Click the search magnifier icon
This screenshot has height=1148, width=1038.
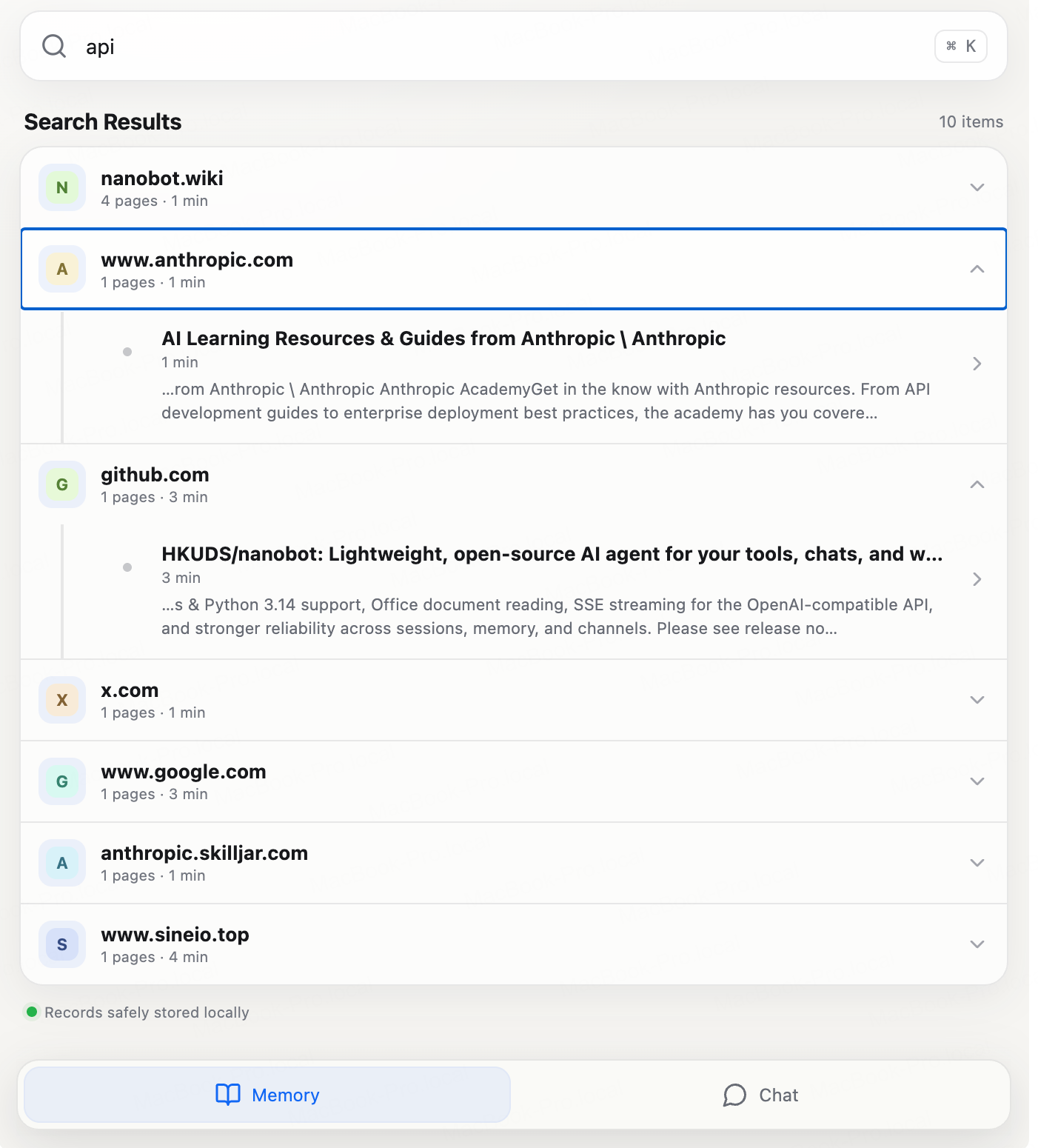point(54,46)
